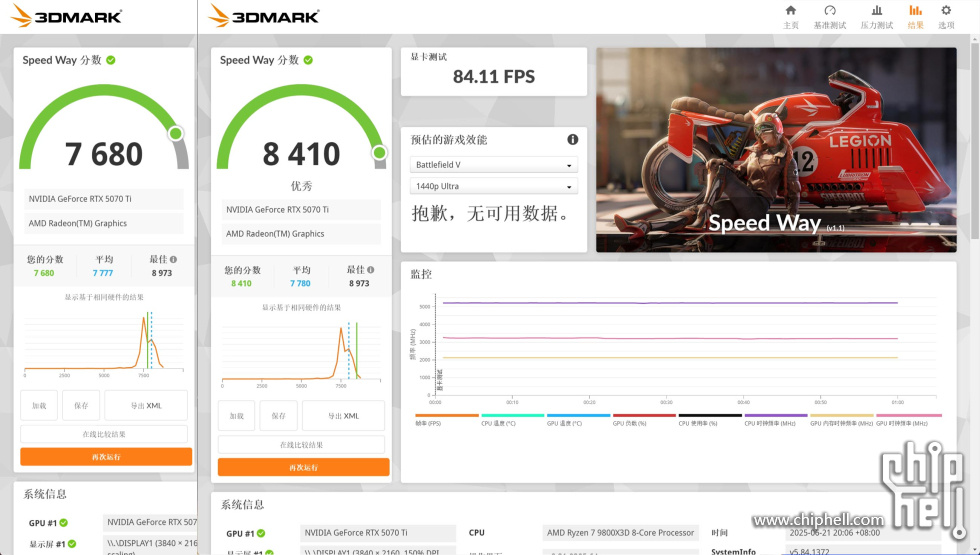The height and width of the screenshot is (555, 980).
Task: Toggle red GPU 负载 legend swatch
Action: coord(644,415)
